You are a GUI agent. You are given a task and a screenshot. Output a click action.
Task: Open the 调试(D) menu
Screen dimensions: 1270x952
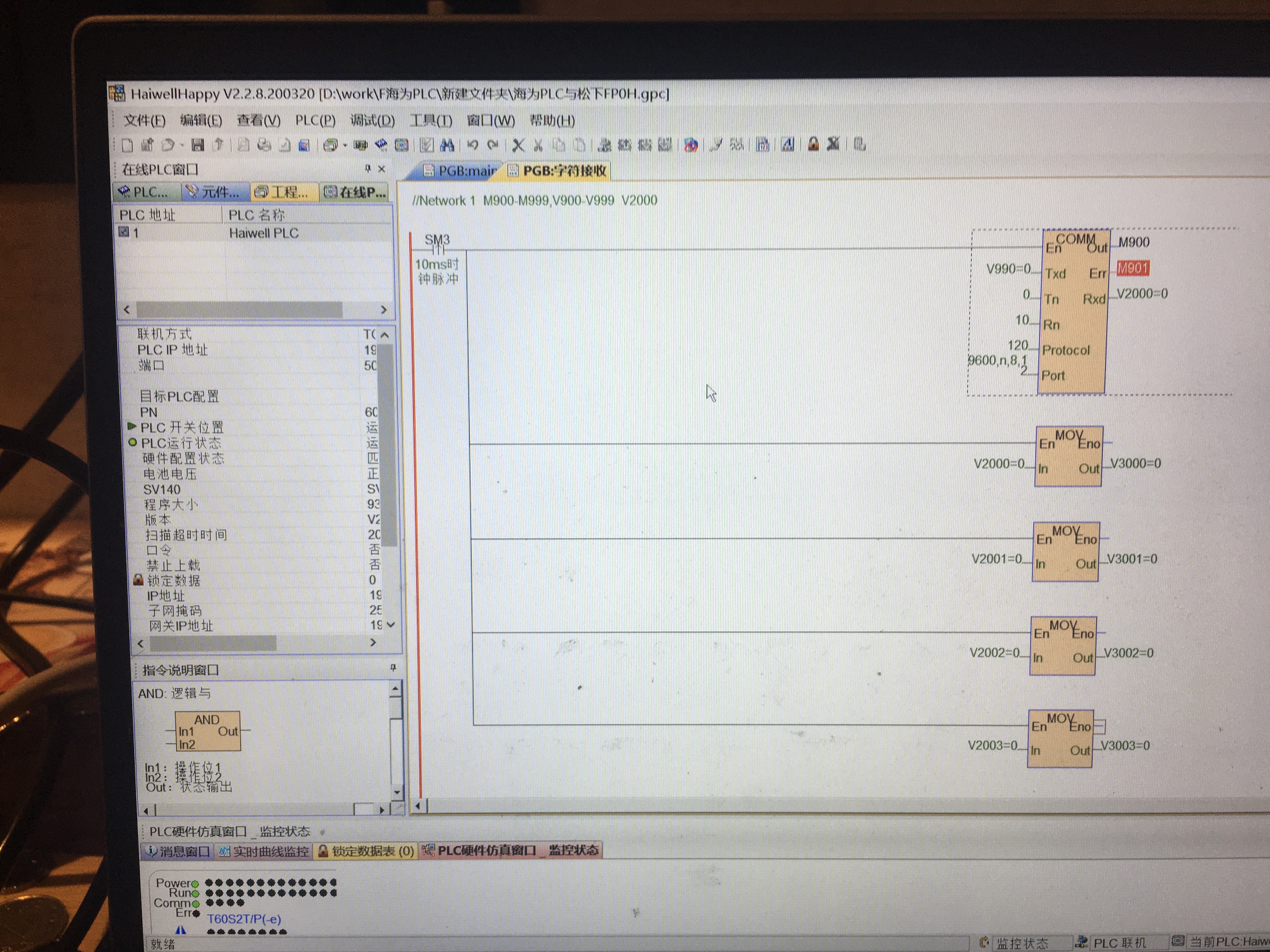click(x=372, y=121)
